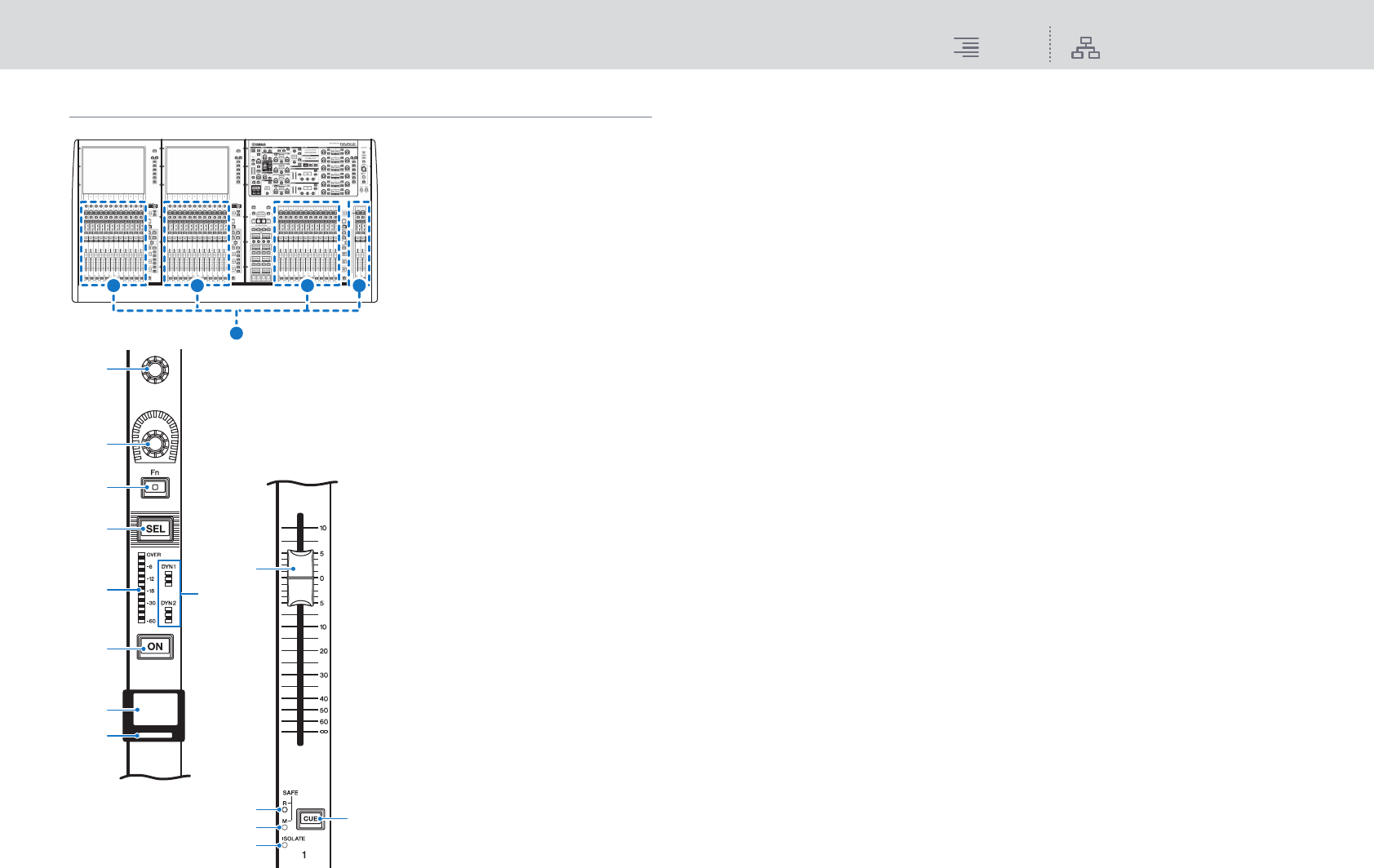The height and width of the screenshot is (868, 1374).
Task: Click the Fn key on the channel strip
Action: tap(155, 488)
